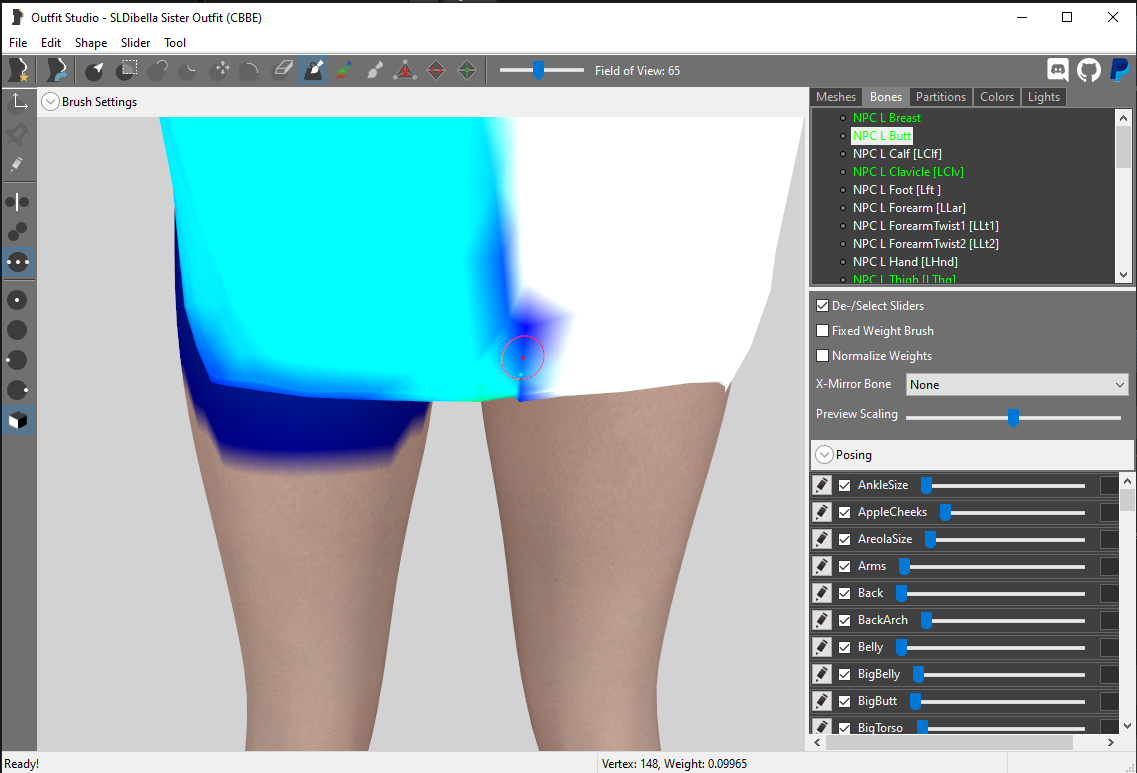Select the mask brush tool
The height and width of the screenshot is (773, 1137).
pos(126,70)
